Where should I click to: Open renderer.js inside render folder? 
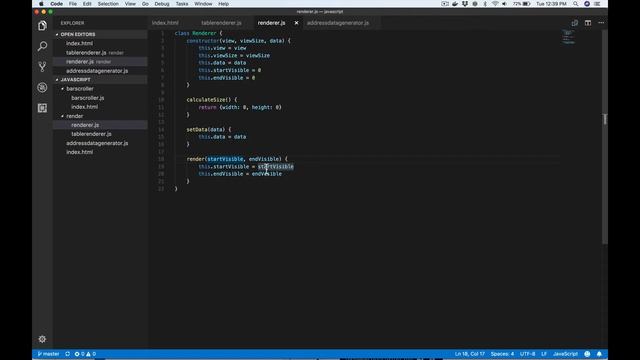click(85, 125)
